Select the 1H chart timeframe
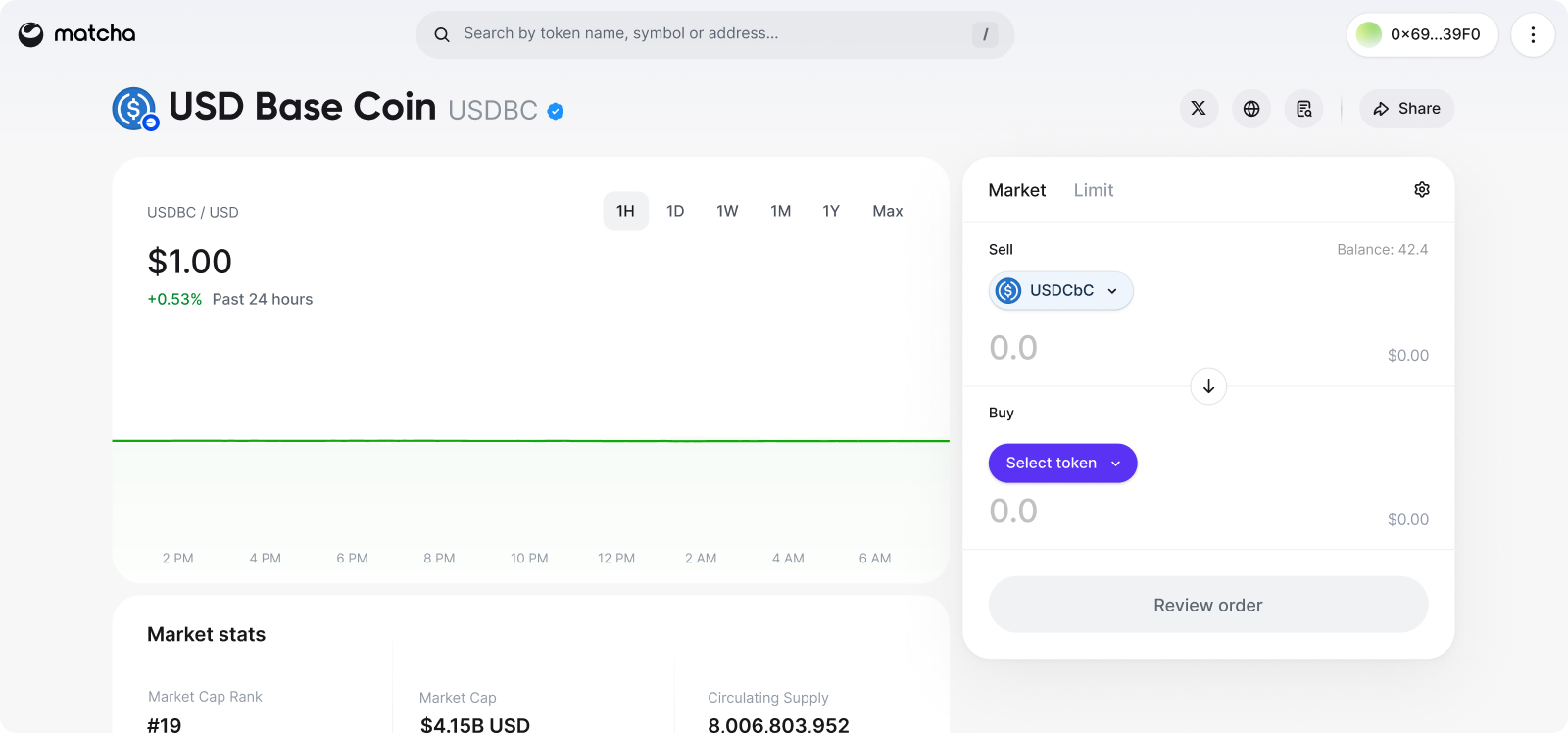Screen dimensions: 1568x733 (x=625, y=211)
